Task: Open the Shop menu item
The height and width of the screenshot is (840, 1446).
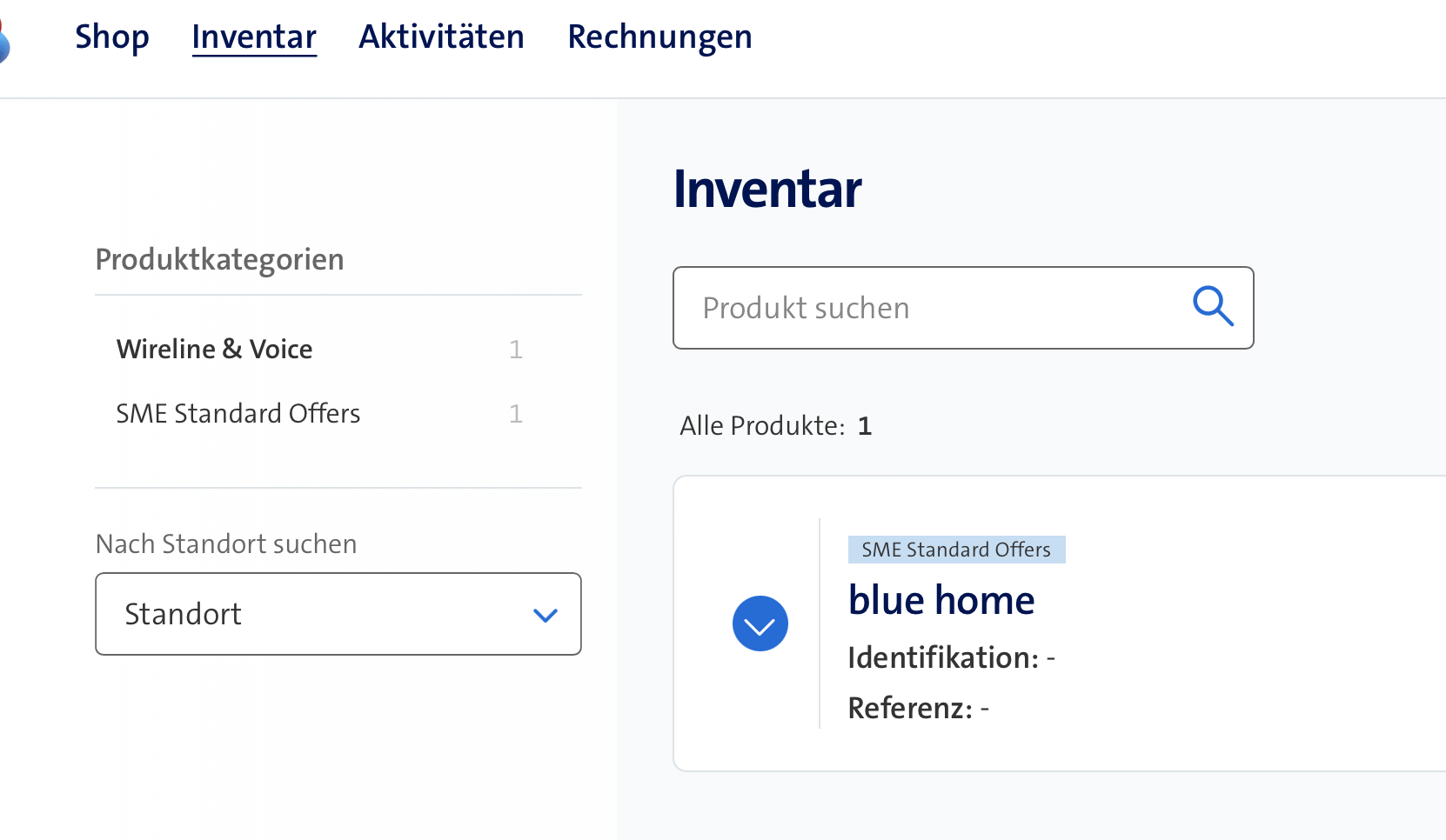Action: pyautogui.click(x=112, y=37)
